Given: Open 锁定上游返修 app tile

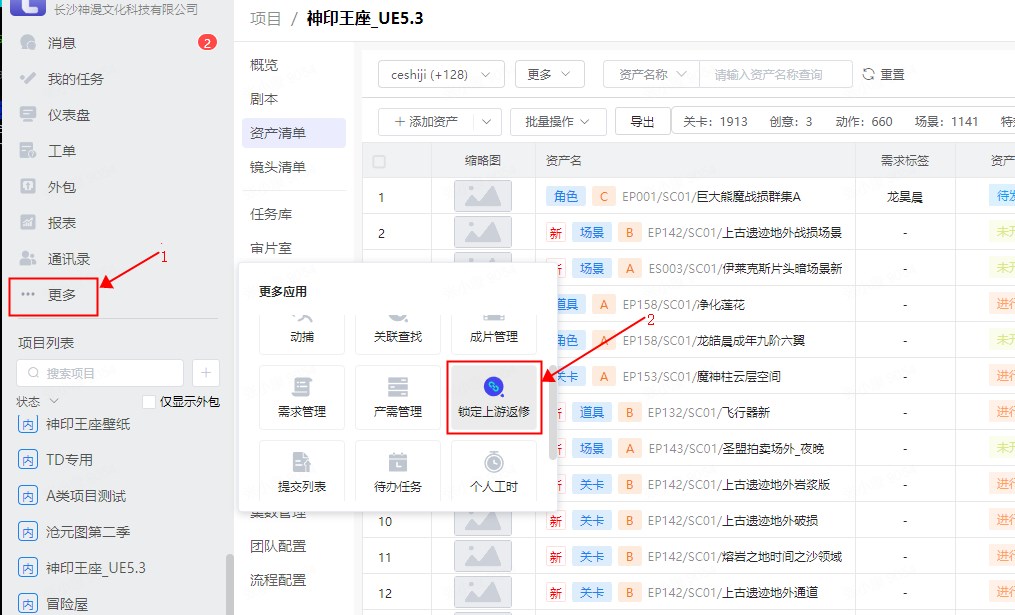Looking at the screenshot, I should coord(494,397).
